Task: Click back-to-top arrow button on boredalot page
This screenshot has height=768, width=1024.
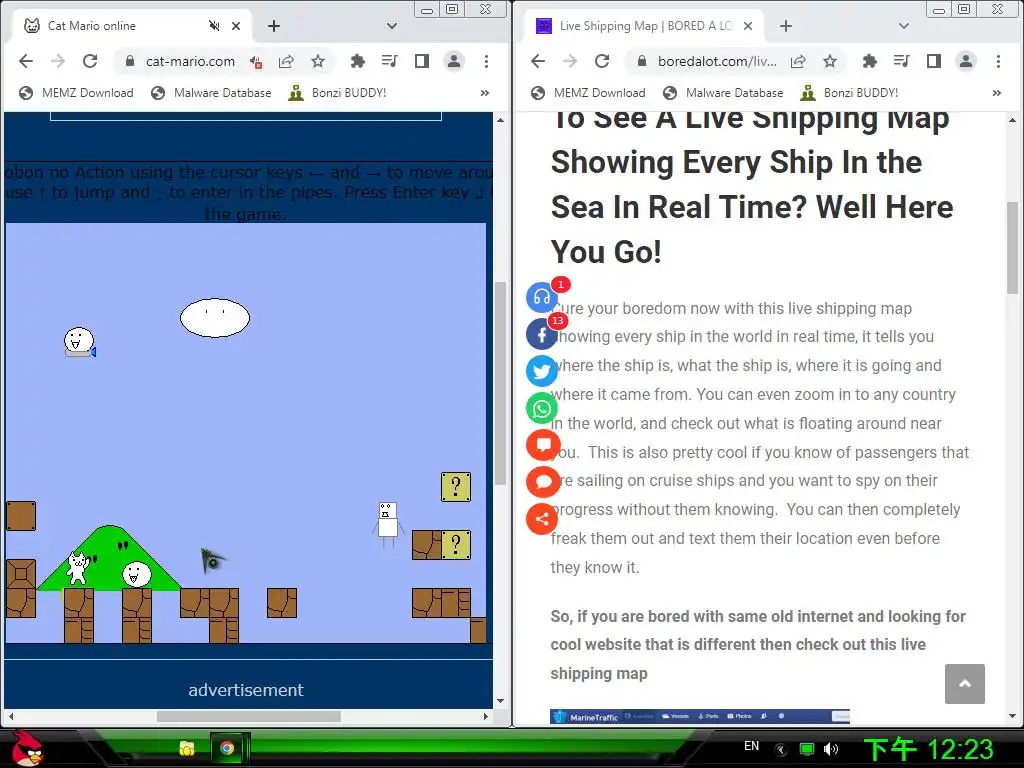Action: click(x=965, y=684)
